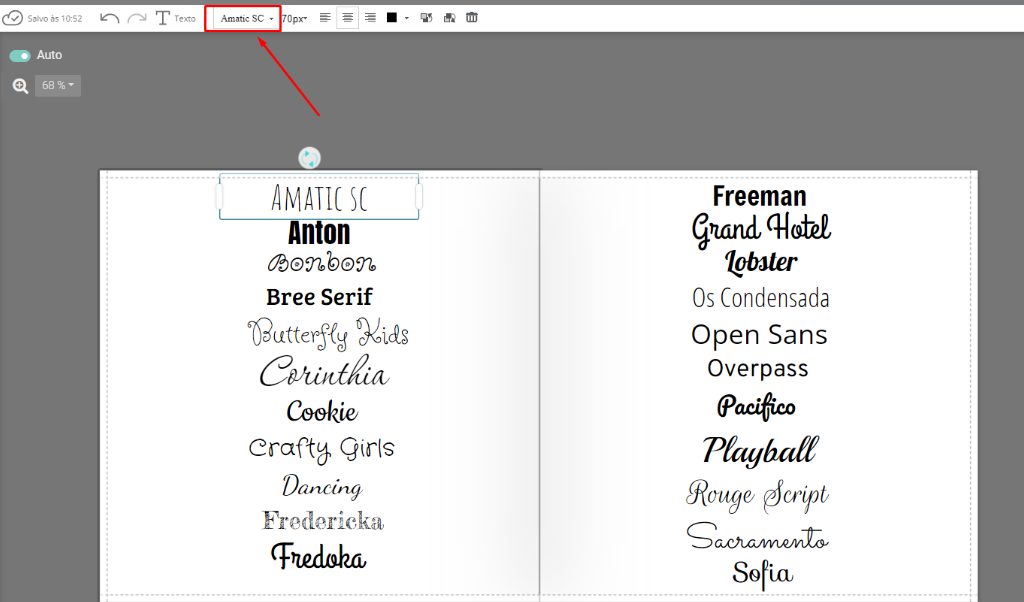Image resolution: width=1024 pixels, height=602 pixels.
Task: Click the rotate handle above the text box
Action: (x=310, y=158)
